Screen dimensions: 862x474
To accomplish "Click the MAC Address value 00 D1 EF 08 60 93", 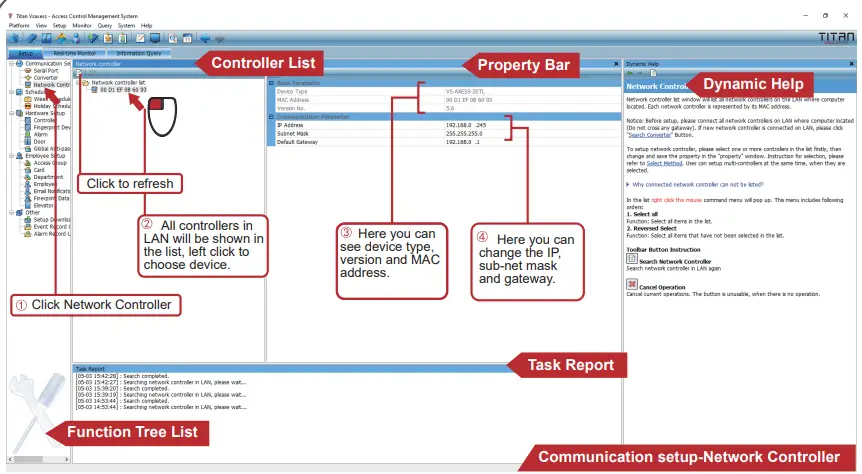I will 469,100.
